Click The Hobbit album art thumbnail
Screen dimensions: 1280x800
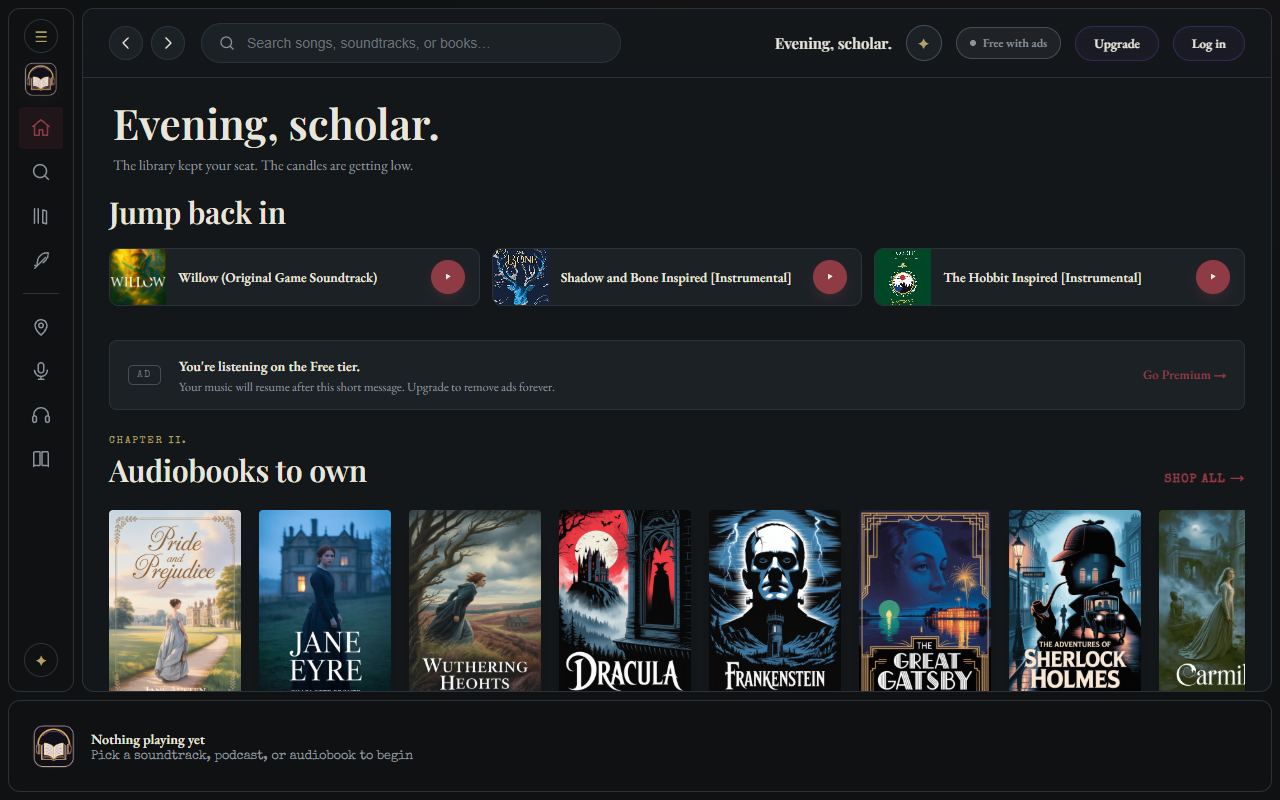903,277
